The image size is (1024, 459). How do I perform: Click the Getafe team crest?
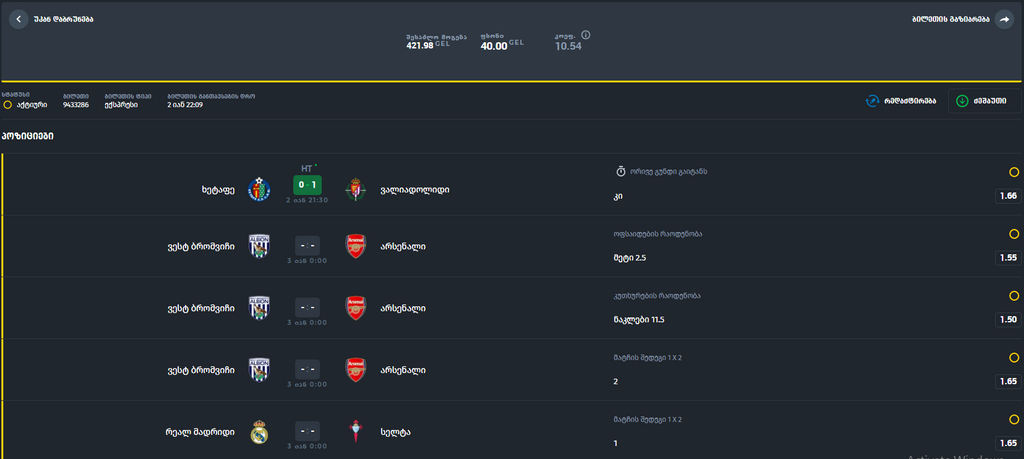tap(259, 189)
